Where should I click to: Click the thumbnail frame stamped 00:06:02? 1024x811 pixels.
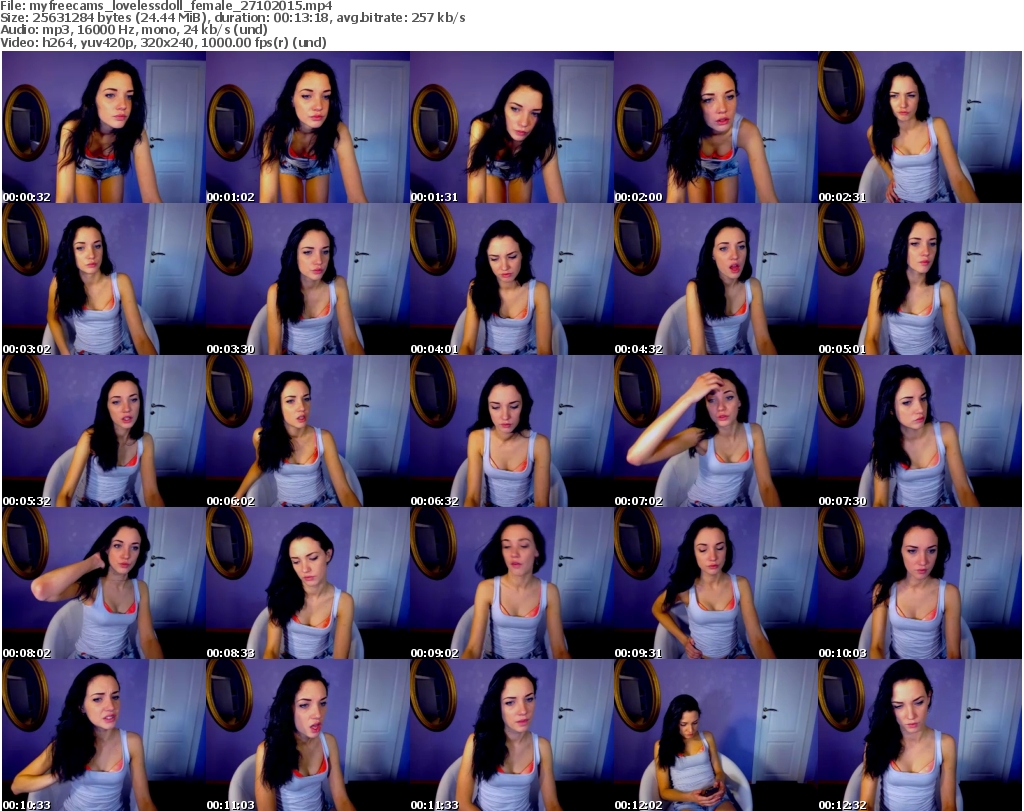pos(308,431)
